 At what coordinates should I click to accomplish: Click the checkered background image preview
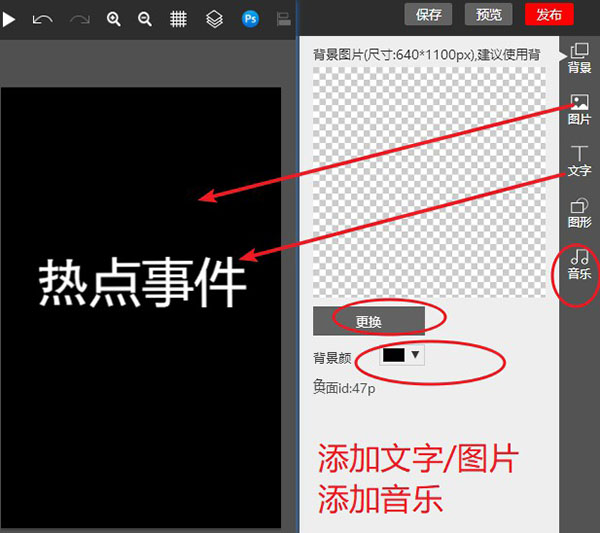coord(429,182)
